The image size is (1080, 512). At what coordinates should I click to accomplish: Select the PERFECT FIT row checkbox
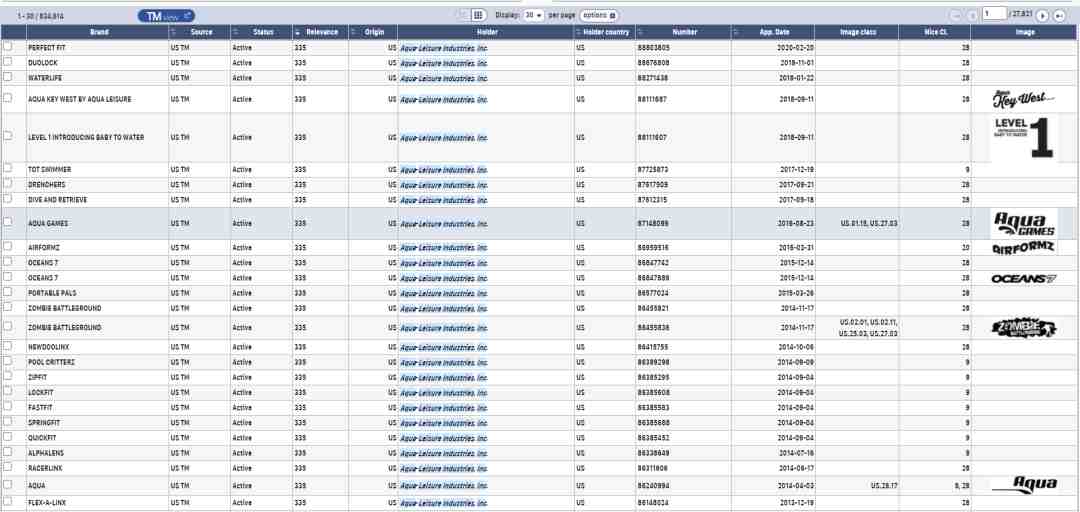pyautogui.click(x=8, y=46)
